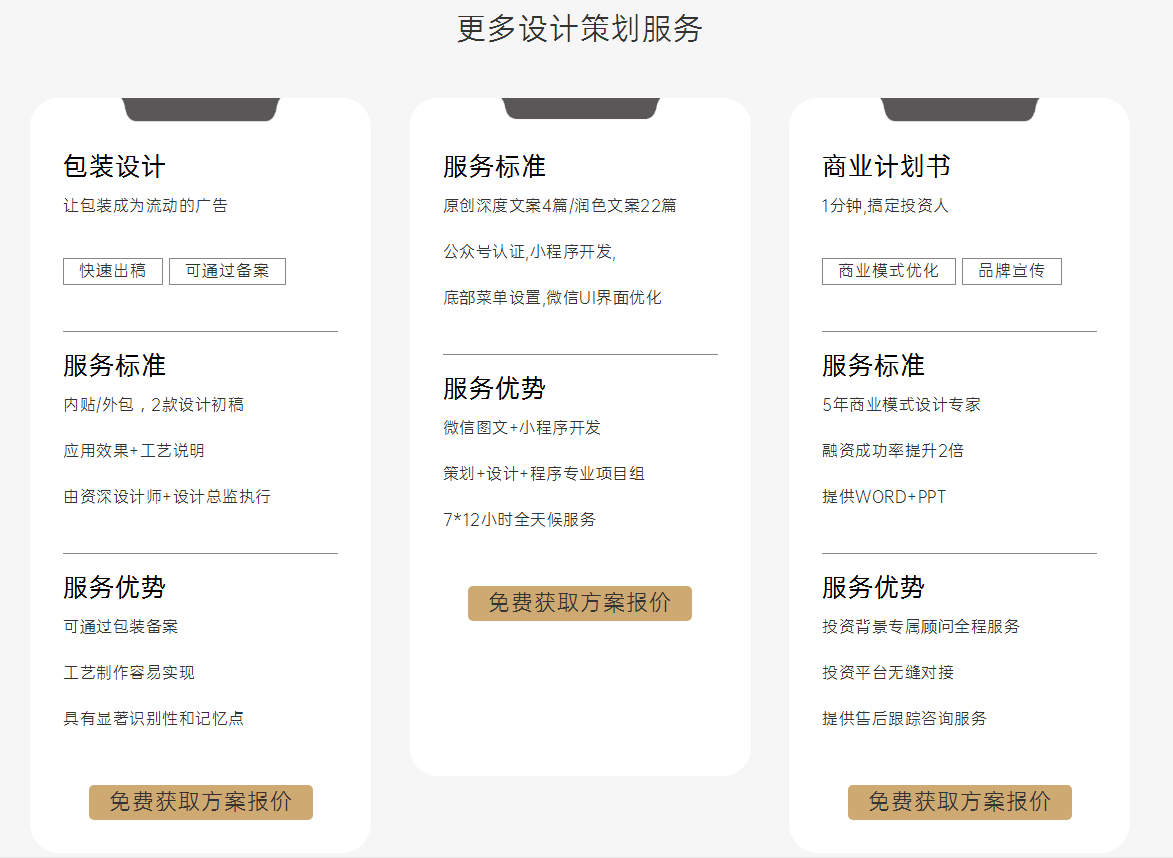Click the 包装设计 card heading
Viewport: 1173px width, 858px height.
point(113,166)
